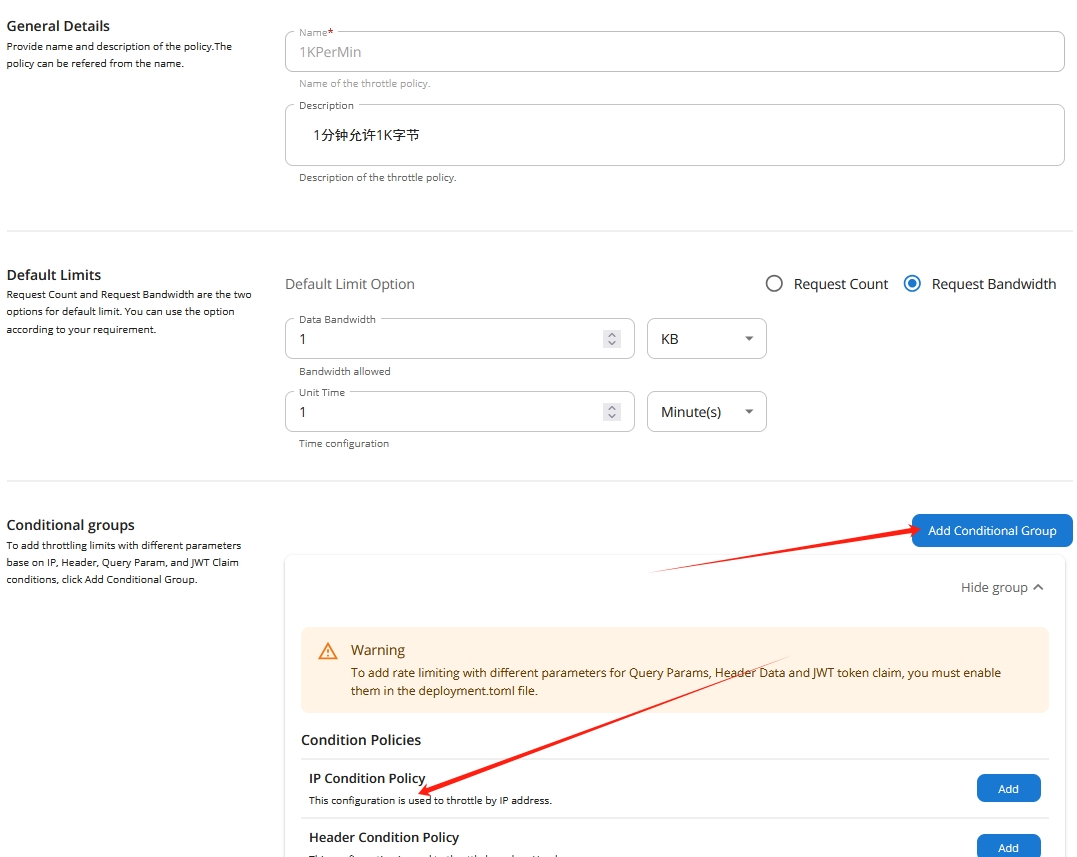Select the Request Bandwidth radio button
Screen dimensions: 1077x857
[x=912, y=284]
